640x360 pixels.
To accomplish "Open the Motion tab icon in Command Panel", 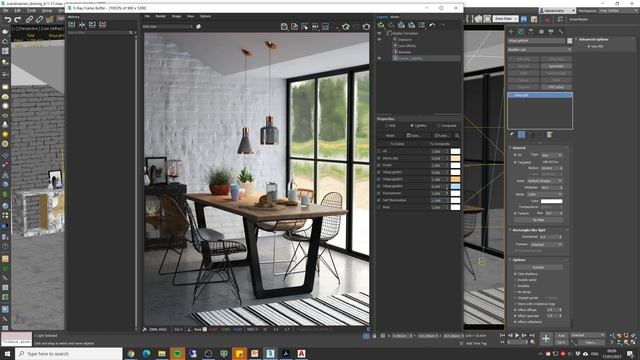I will tap(541, 31).
